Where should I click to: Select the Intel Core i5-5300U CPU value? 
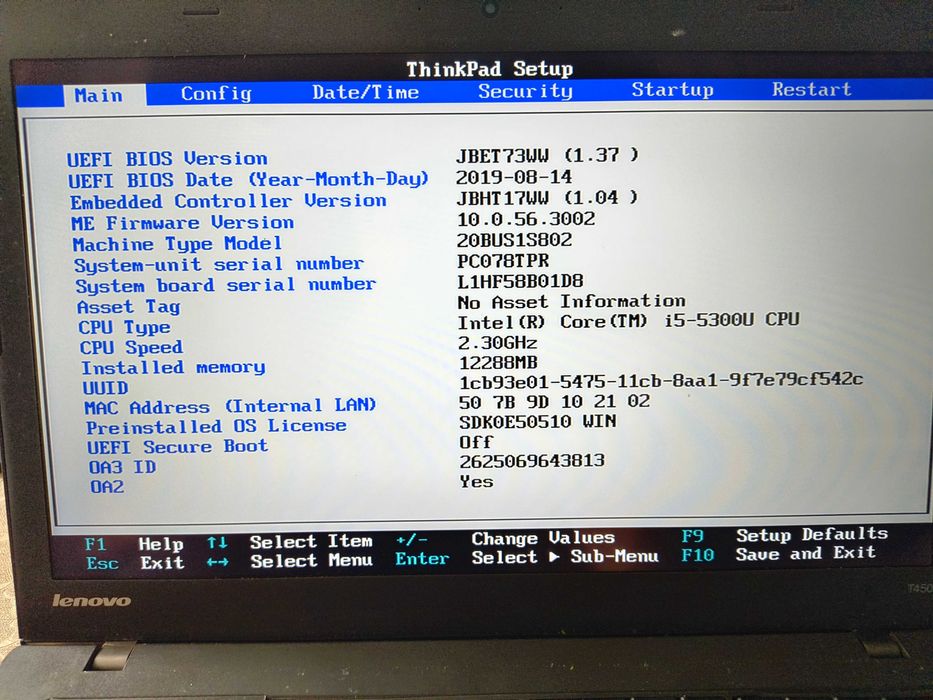(628, 321)
